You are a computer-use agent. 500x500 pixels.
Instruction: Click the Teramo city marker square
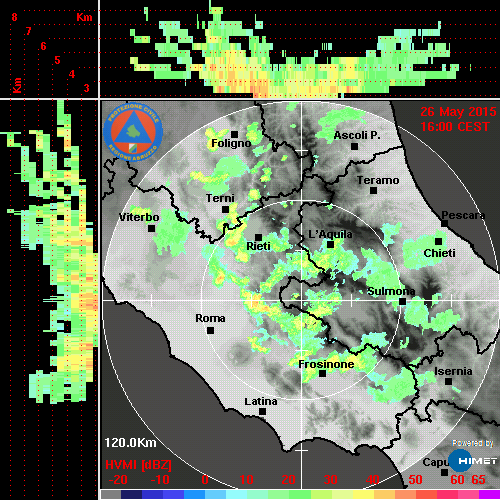click(374, 191)
